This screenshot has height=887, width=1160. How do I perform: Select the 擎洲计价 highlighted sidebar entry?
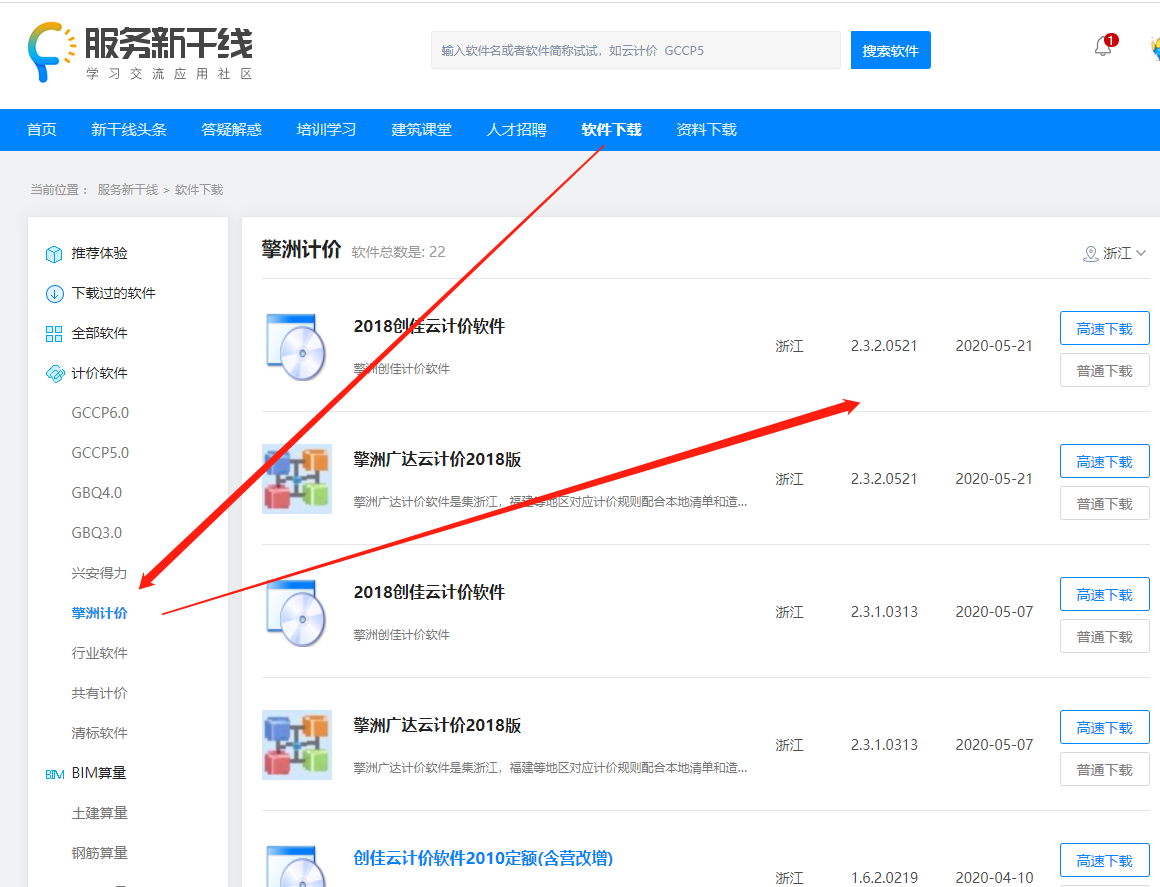click(97, 613)
